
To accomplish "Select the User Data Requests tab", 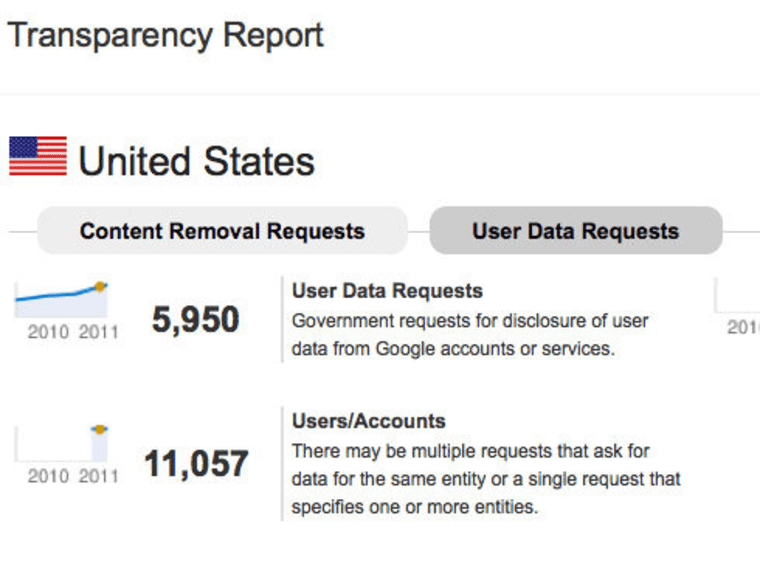I will tap(575, 231).
